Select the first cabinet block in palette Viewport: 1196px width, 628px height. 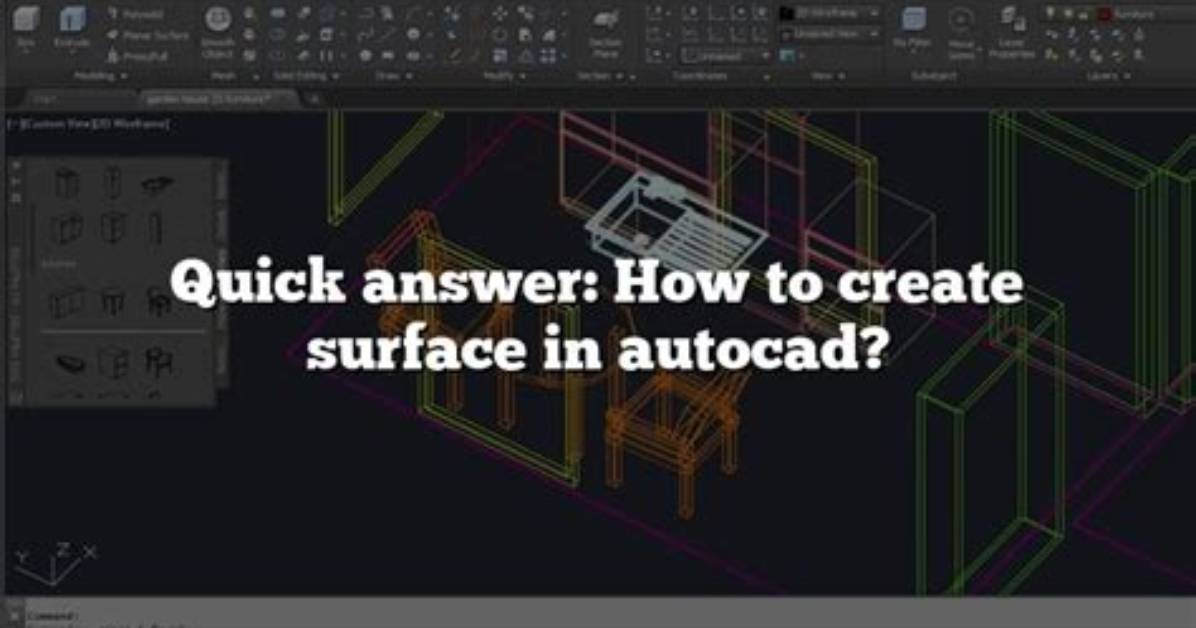click(67, 183)
